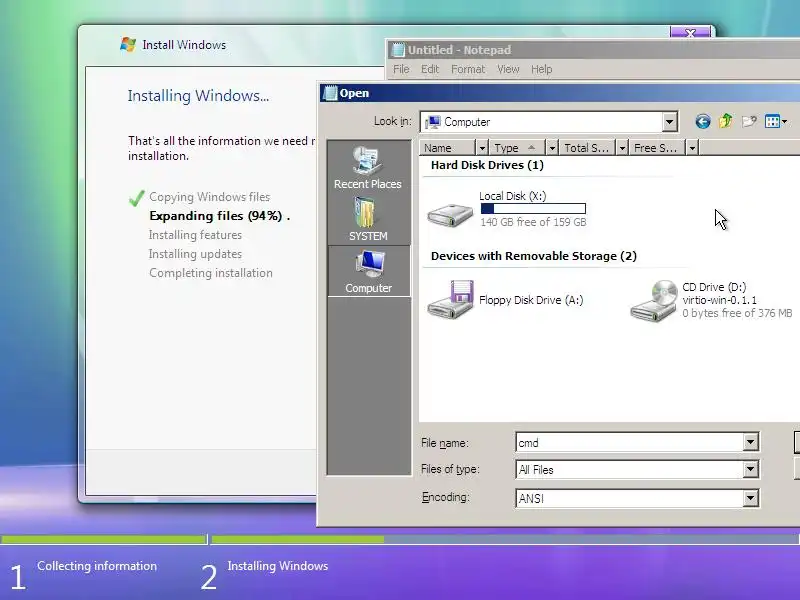
Task: Click the Untitled - Notepad title bar
Action: (x=594, y=50)
